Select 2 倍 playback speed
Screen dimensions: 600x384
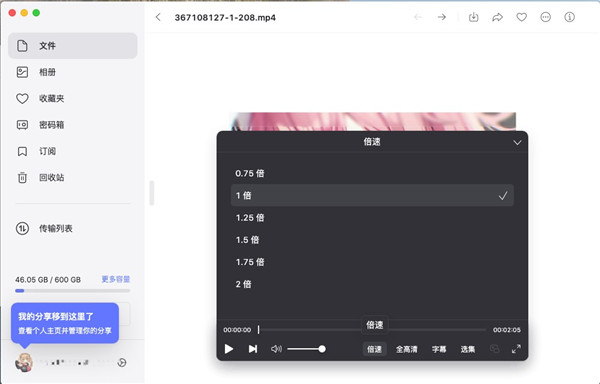372,284
